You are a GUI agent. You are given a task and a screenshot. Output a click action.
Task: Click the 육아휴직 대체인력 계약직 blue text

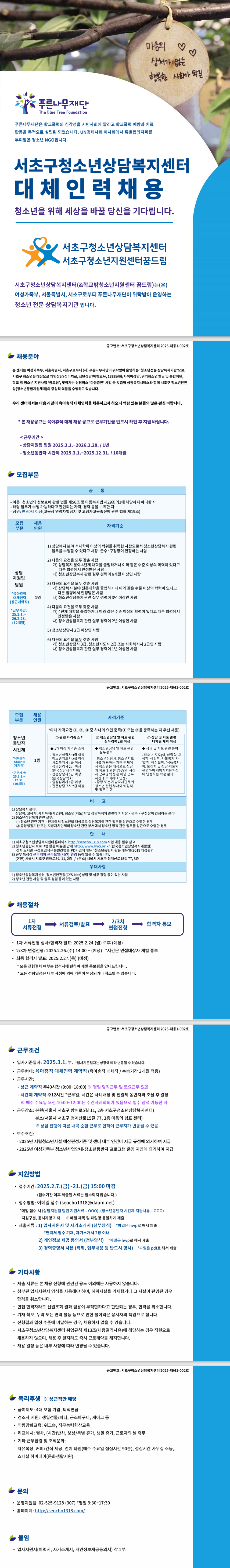pyautogui.click(x=62, y=1071)
